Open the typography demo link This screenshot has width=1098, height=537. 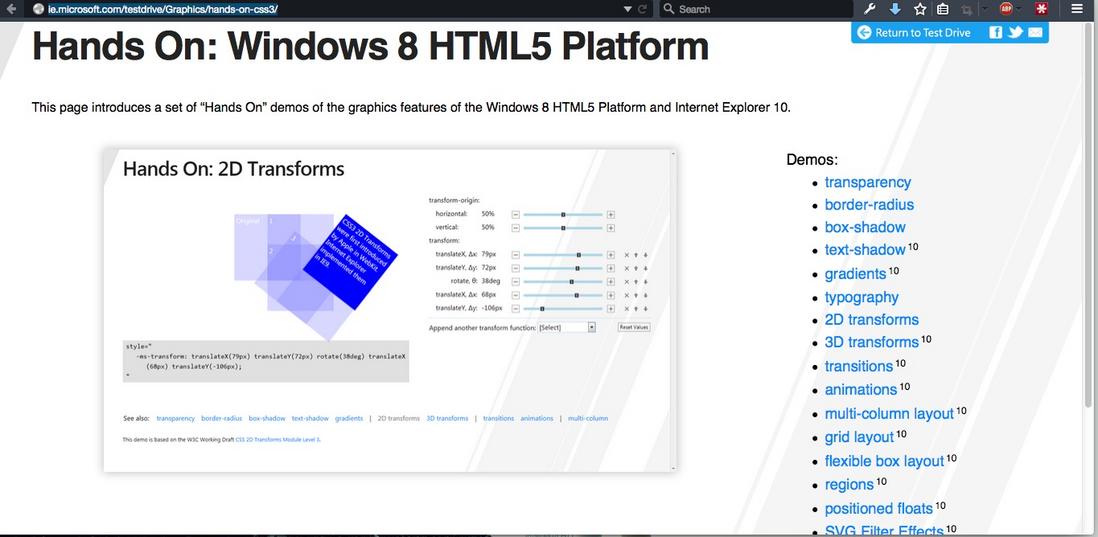point(861,297)
